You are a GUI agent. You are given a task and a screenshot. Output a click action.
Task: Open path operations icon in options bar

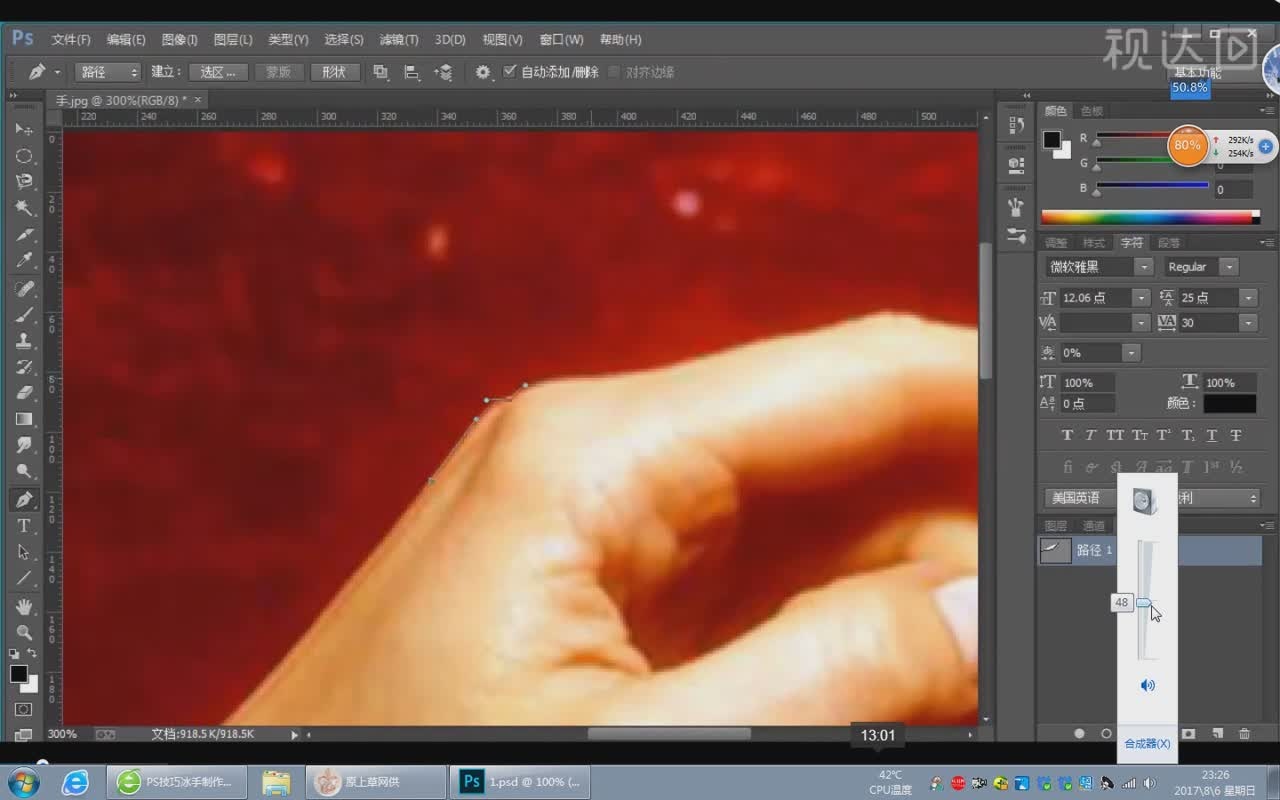(380, 72)
